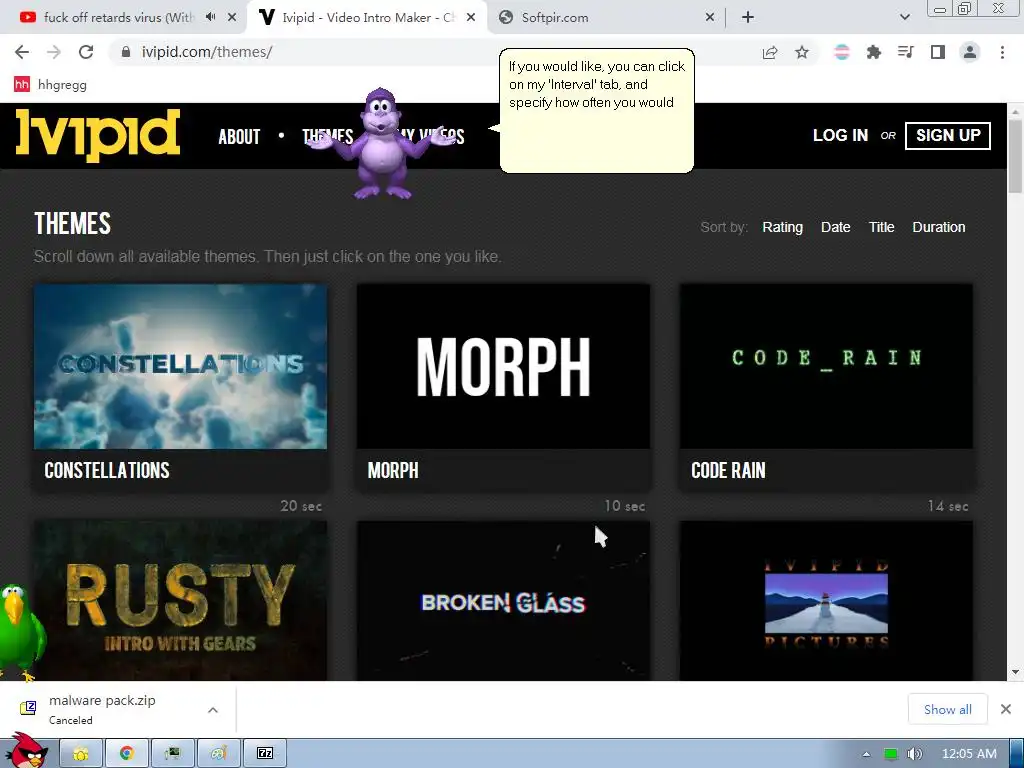Open the media control playlist icon
Image resolution: width=1024 pixels, height=768 pixels.
pyautogui.click(x=906, y=52)
